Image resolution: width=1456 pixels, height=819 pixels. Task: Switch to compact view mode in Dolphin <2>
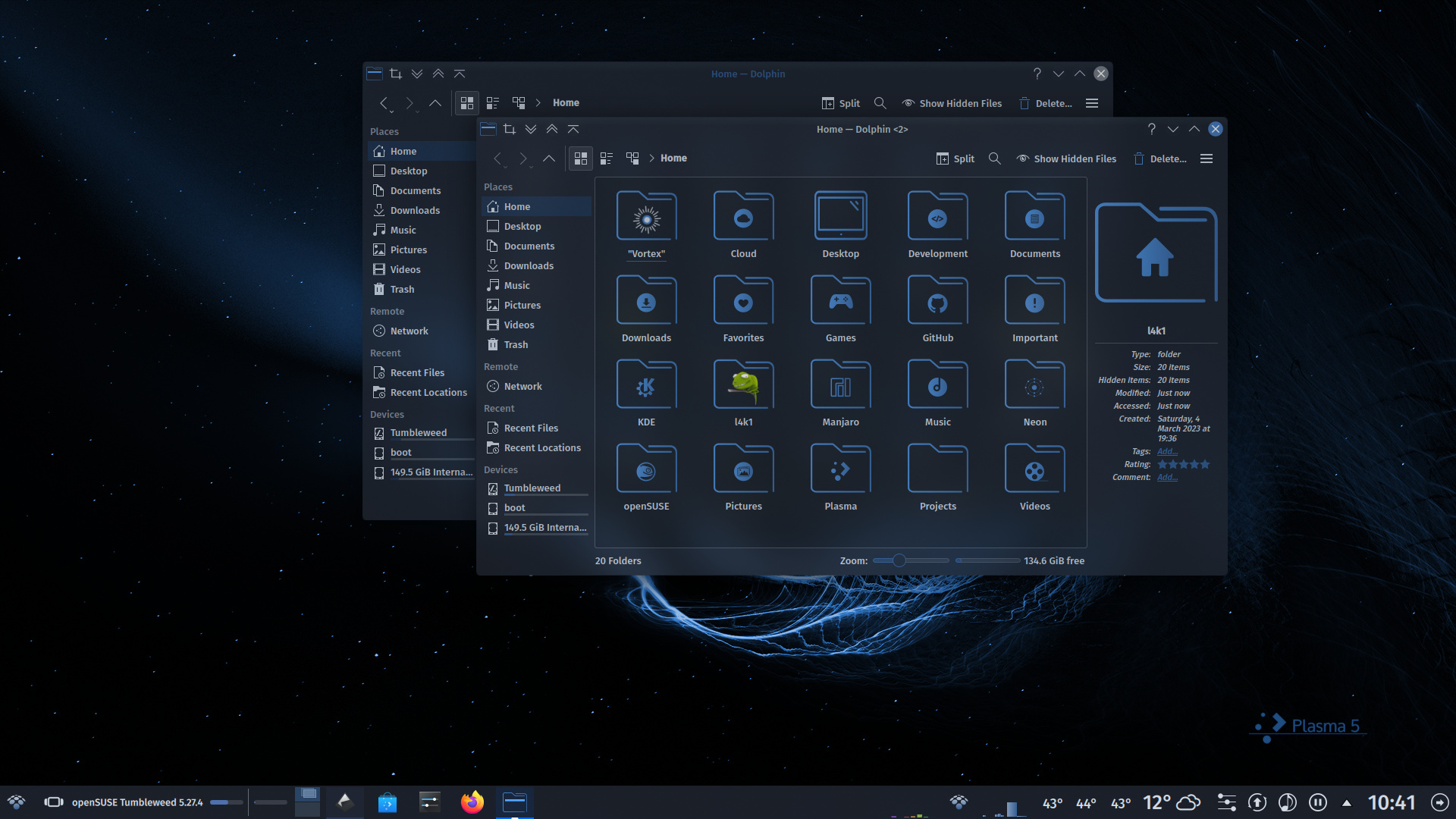tap(607, 158)
